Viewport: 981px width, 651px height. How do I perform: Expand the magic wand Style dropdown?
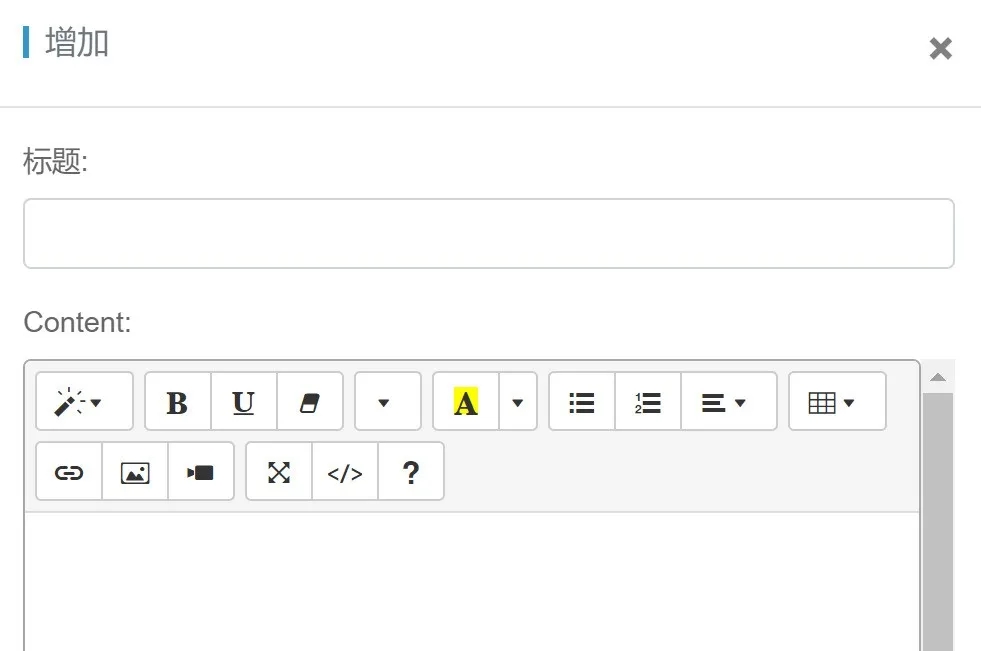point(84,402)
